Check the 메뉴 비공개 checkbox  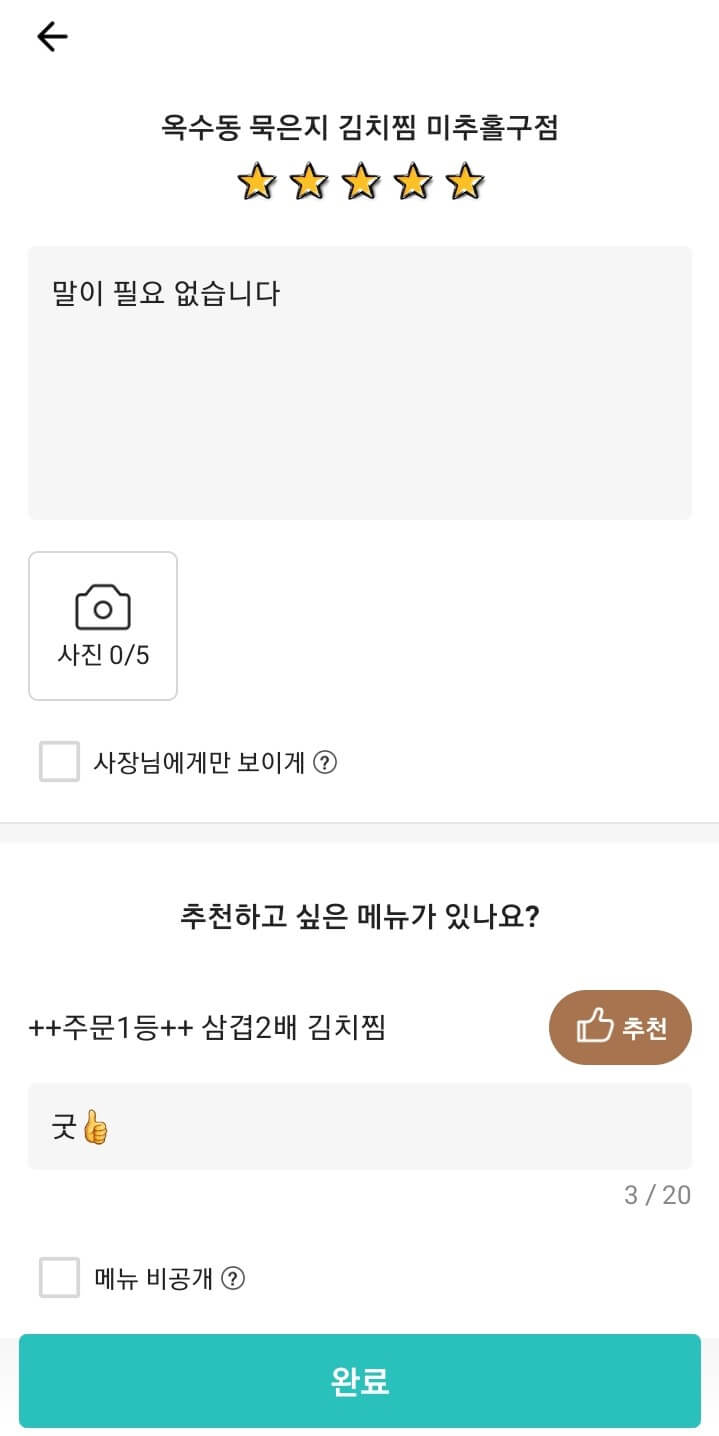[58, 1278]
